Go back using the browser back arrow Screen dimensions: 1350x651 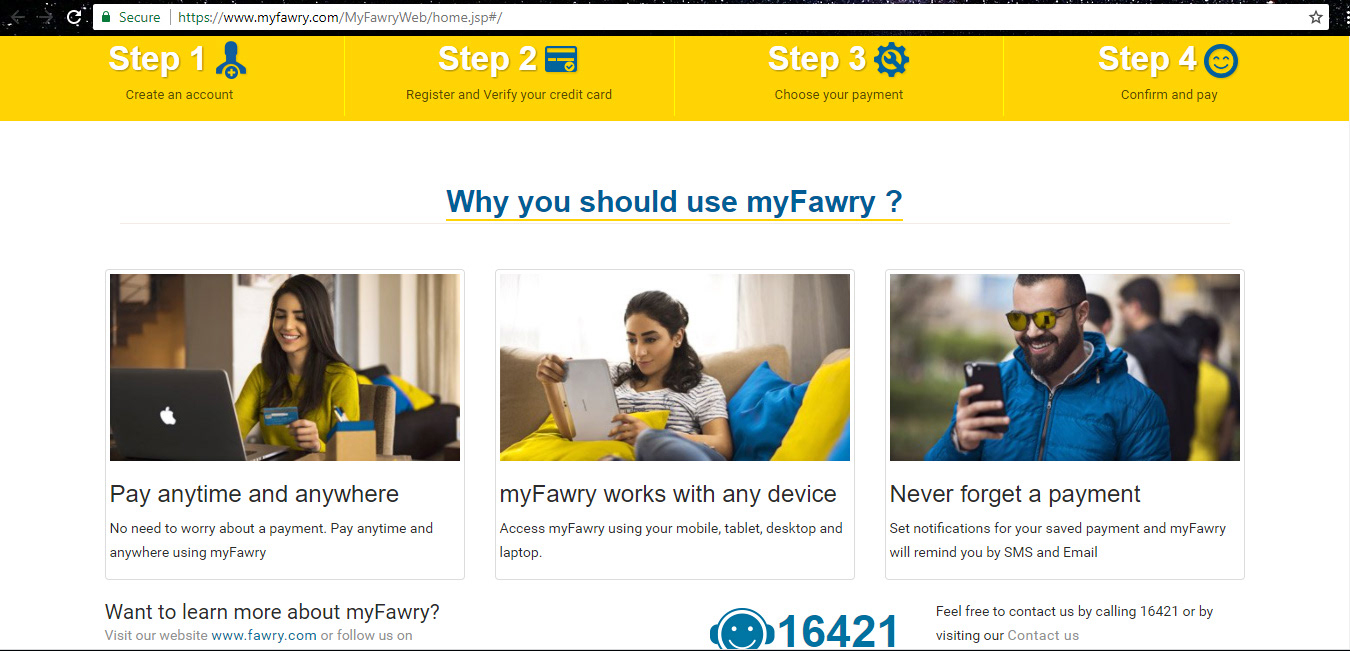click(x=18, y=17)
